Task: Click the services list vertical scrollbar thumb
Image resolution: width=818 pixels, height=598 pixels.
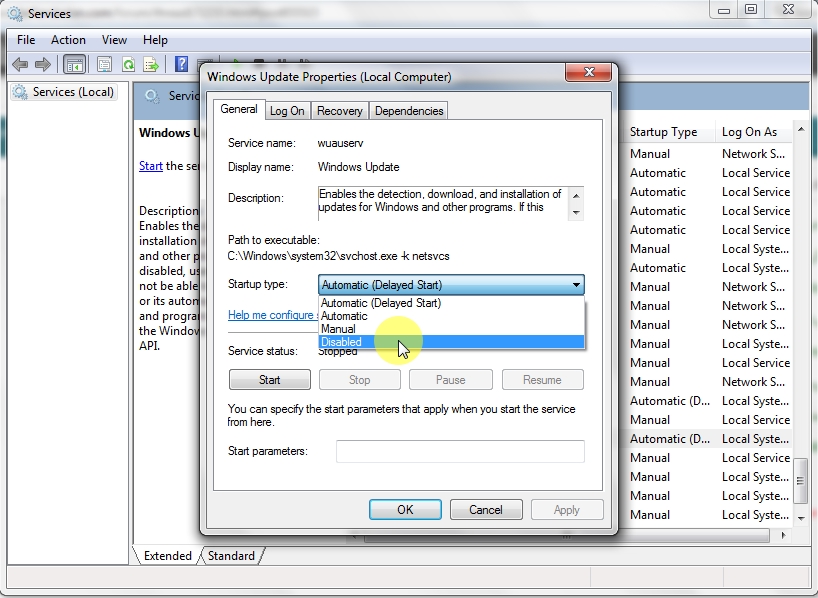Action: pyautogui.click(x=801, y=481)
